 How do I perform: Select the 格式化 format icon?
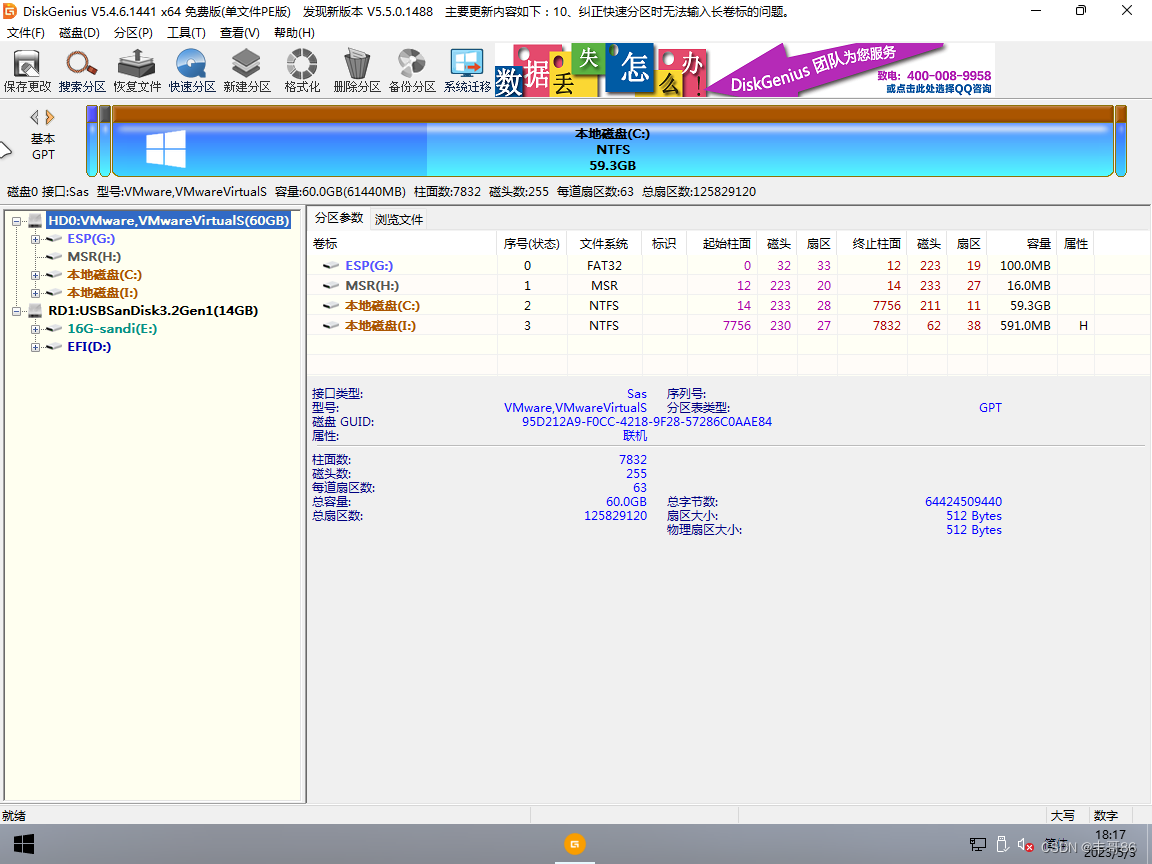301,68
